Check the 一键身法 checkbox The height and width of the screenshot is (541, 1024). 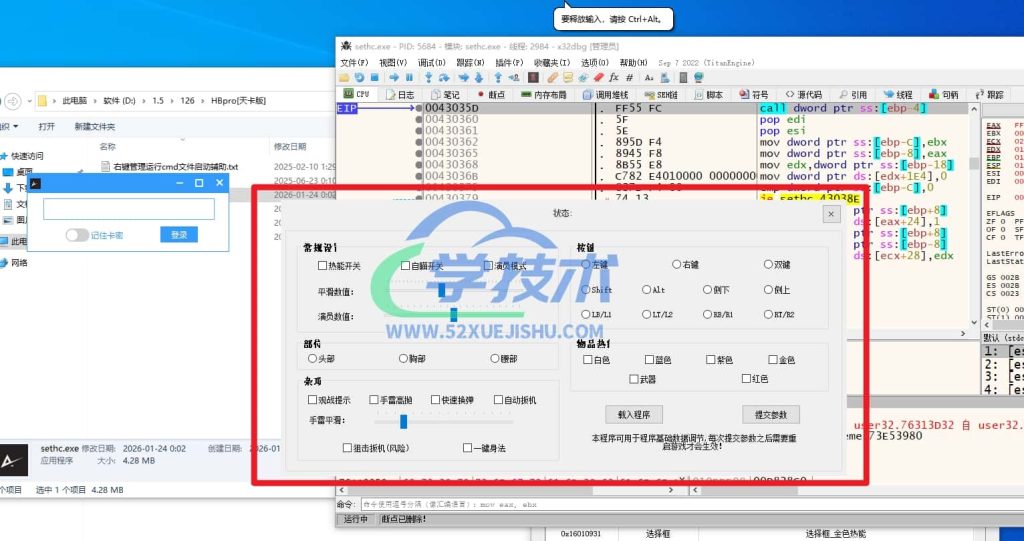click(468, 448)
